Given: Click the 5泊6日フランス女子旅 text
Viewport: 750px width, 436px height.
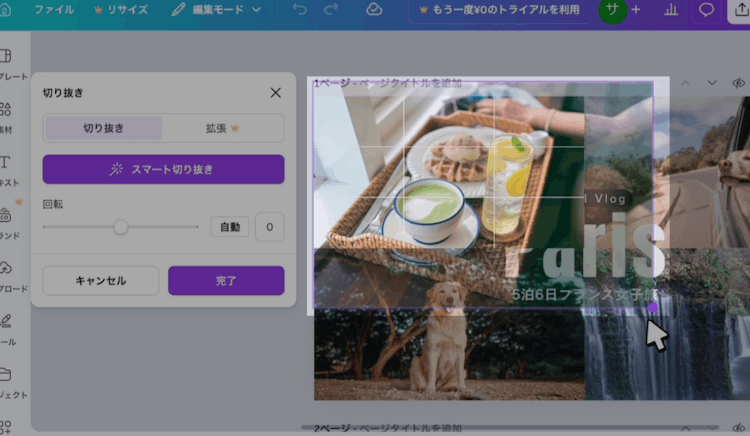Looking at the screenshot, I should 585,294.
